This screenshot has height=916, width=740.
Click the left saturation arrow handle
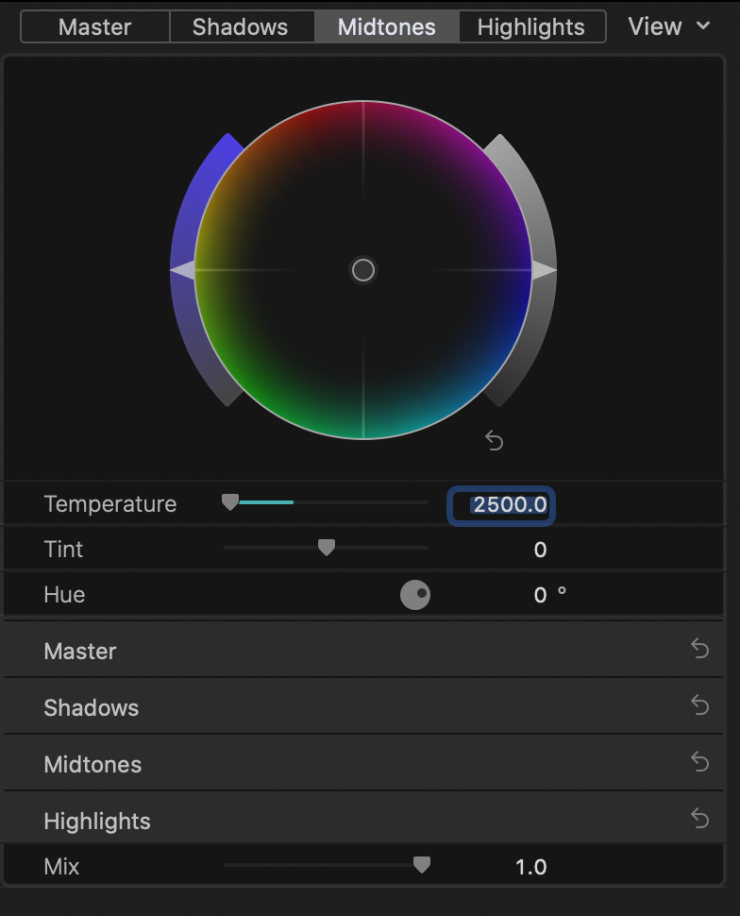pos(181,270)
